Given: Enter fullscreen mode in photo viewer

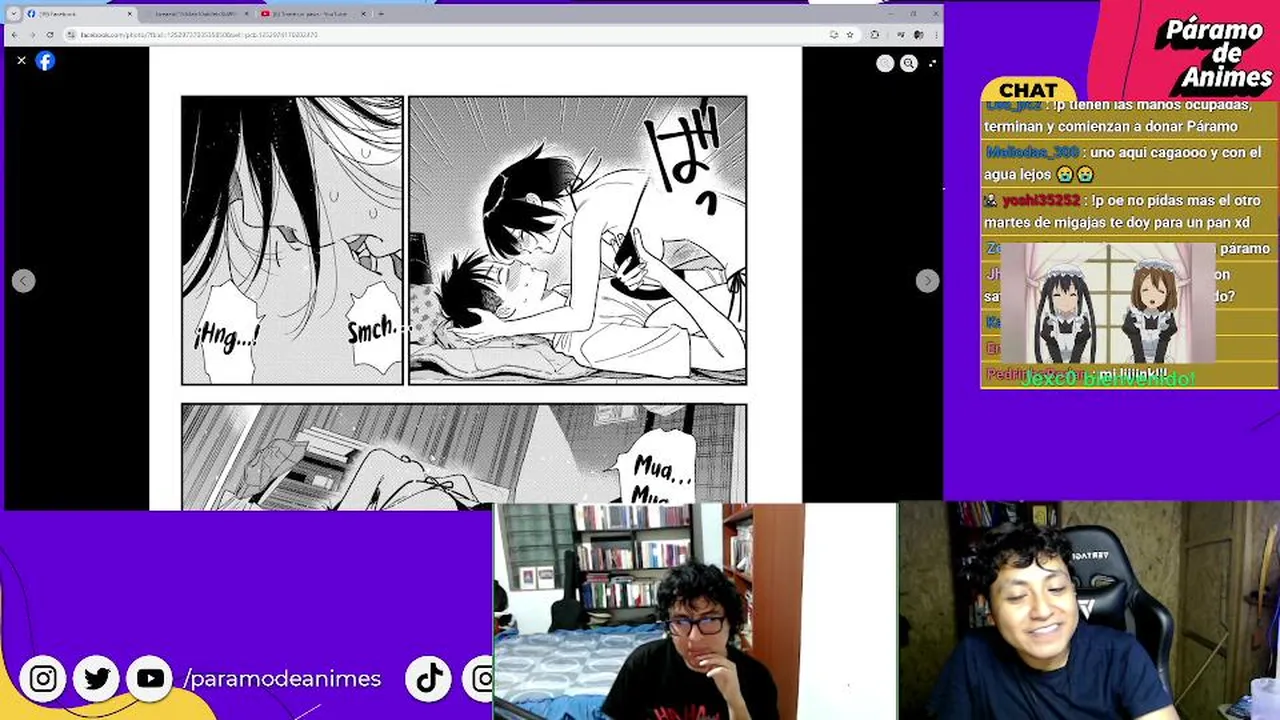Looking at the screenshot, I should pos(932,63).
